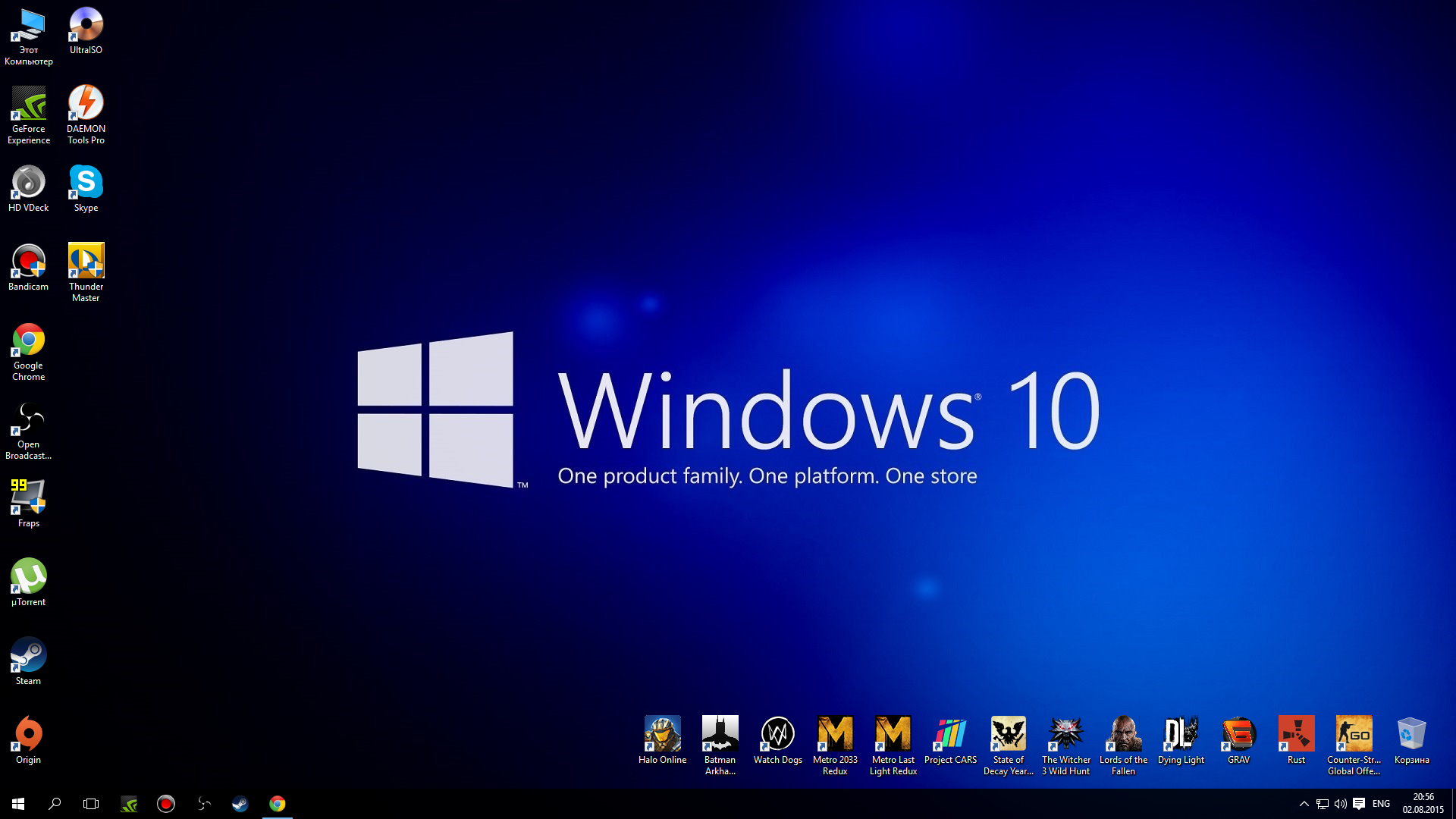Select the Project CARS game shortcut
Viewport: 1456px width, 819px height.
(x=951, y=740)
